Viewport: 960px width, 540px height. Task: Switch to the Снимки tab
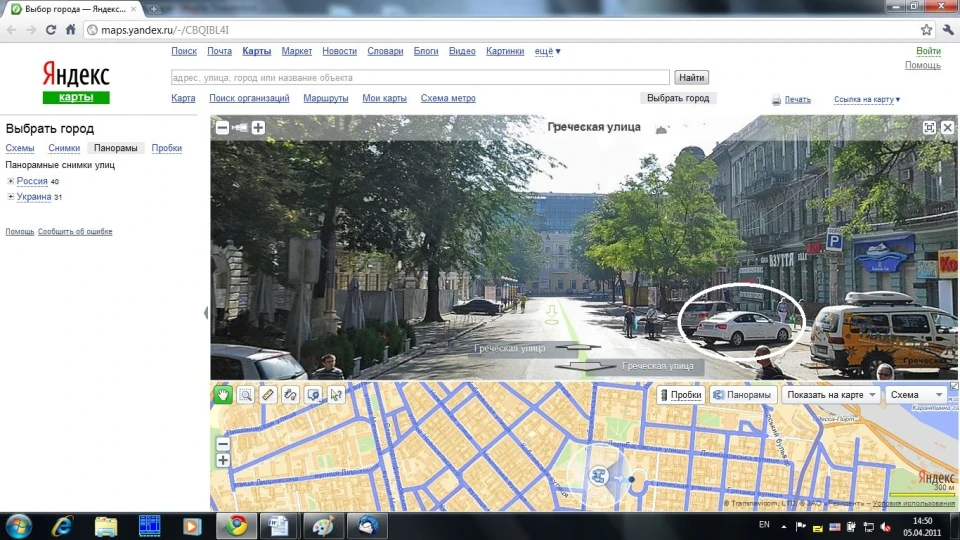64,148
